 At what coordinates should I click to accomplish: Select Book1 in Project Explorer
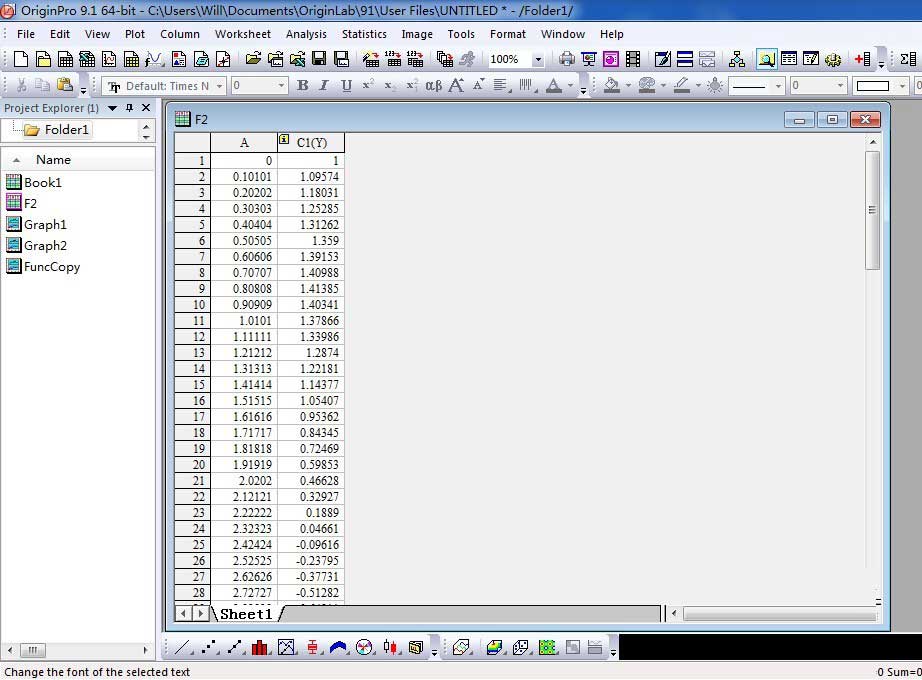[x=34, y=182]
